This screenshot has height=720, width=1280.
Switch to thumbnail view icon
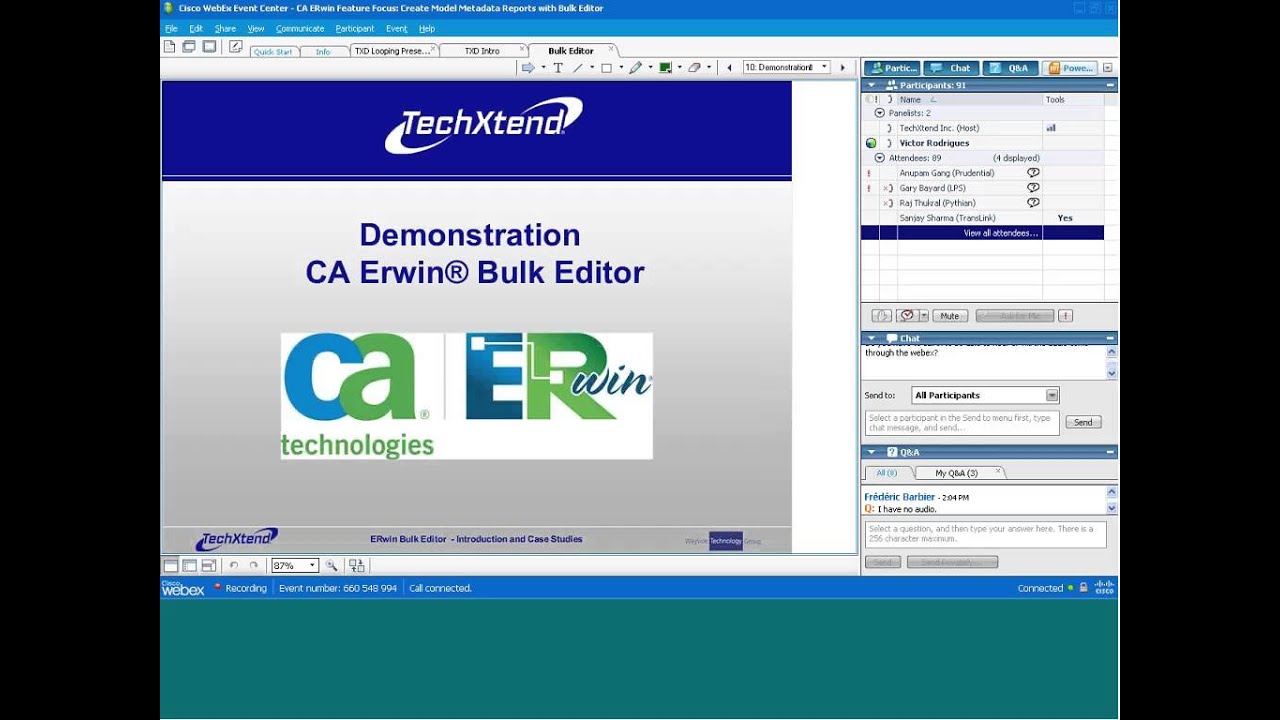pos(190,566)
